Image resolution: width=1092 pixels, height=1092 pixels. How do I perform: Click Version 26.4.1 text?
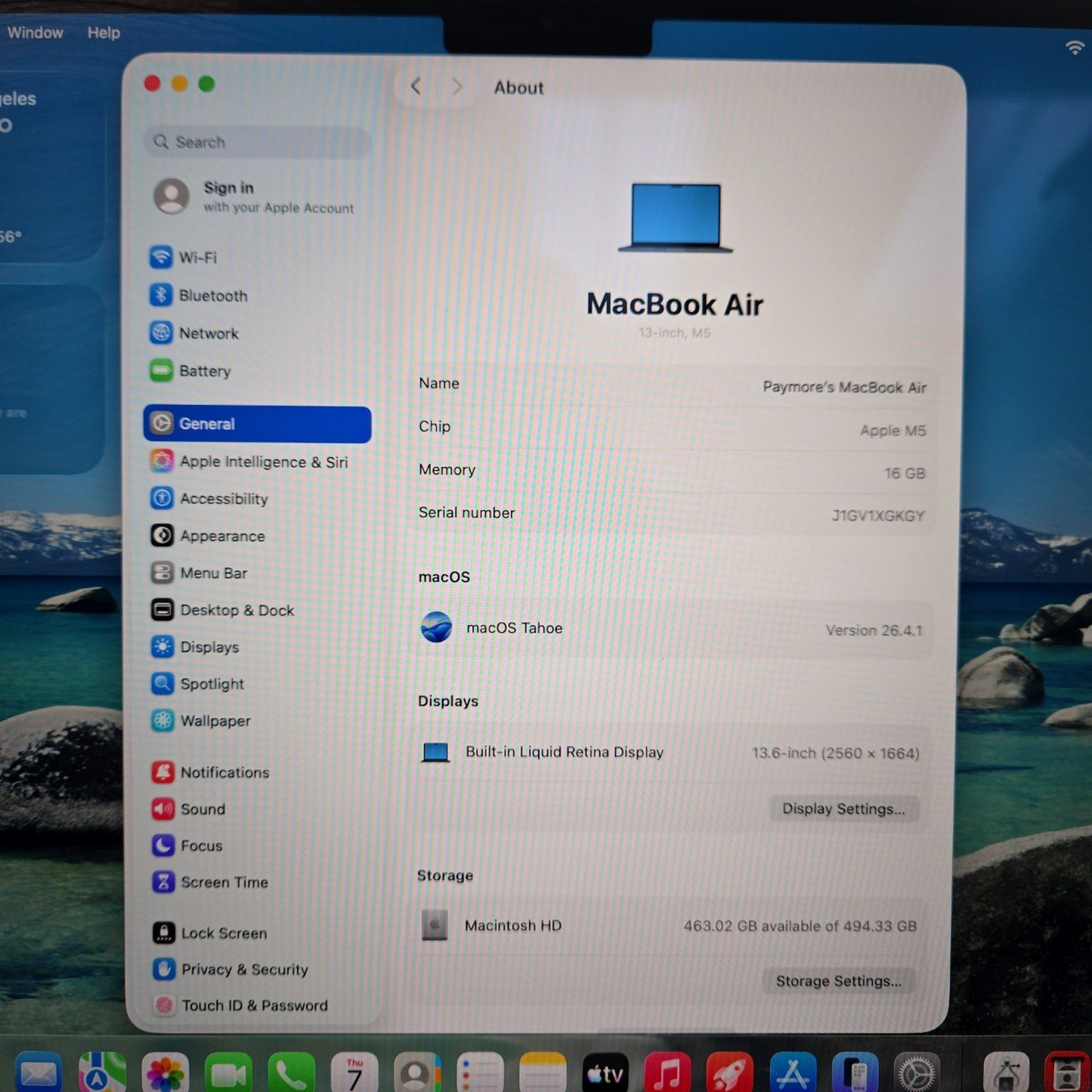coord(874,630)
